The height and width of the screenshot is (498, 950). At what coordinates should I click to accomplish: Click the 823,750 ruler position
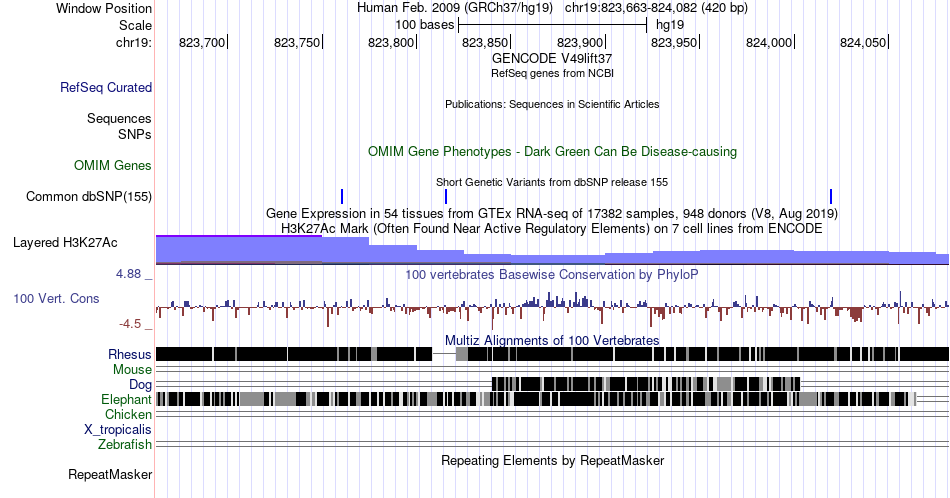297,42
